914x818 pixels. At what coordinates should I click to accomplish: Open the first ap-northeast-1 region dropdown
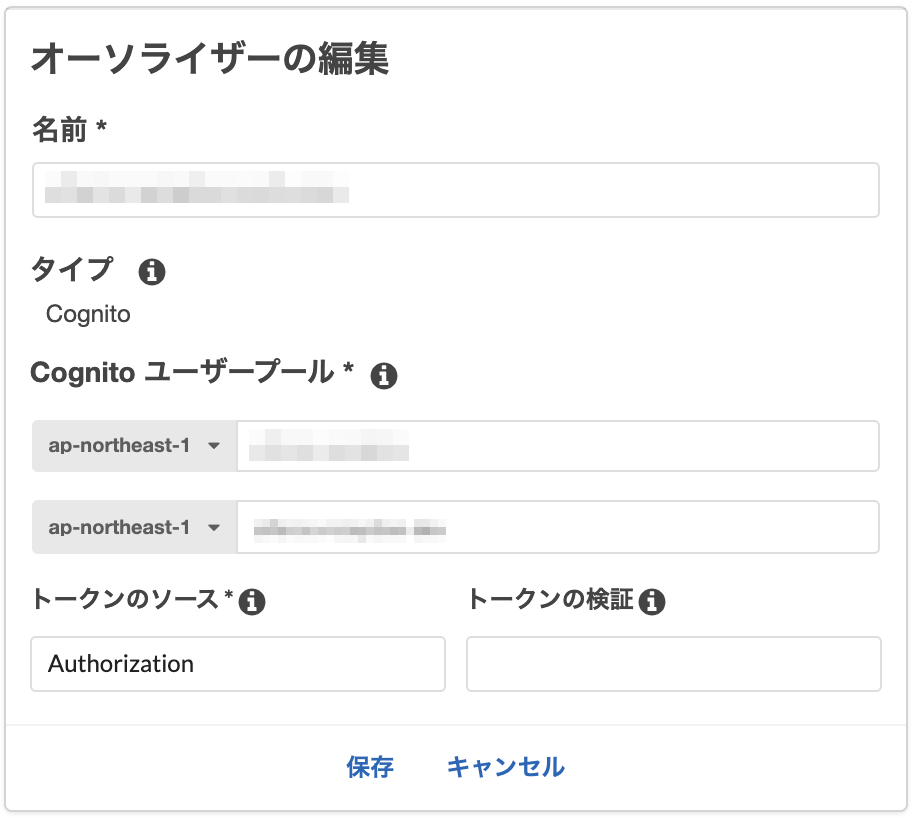click(133, 446)
